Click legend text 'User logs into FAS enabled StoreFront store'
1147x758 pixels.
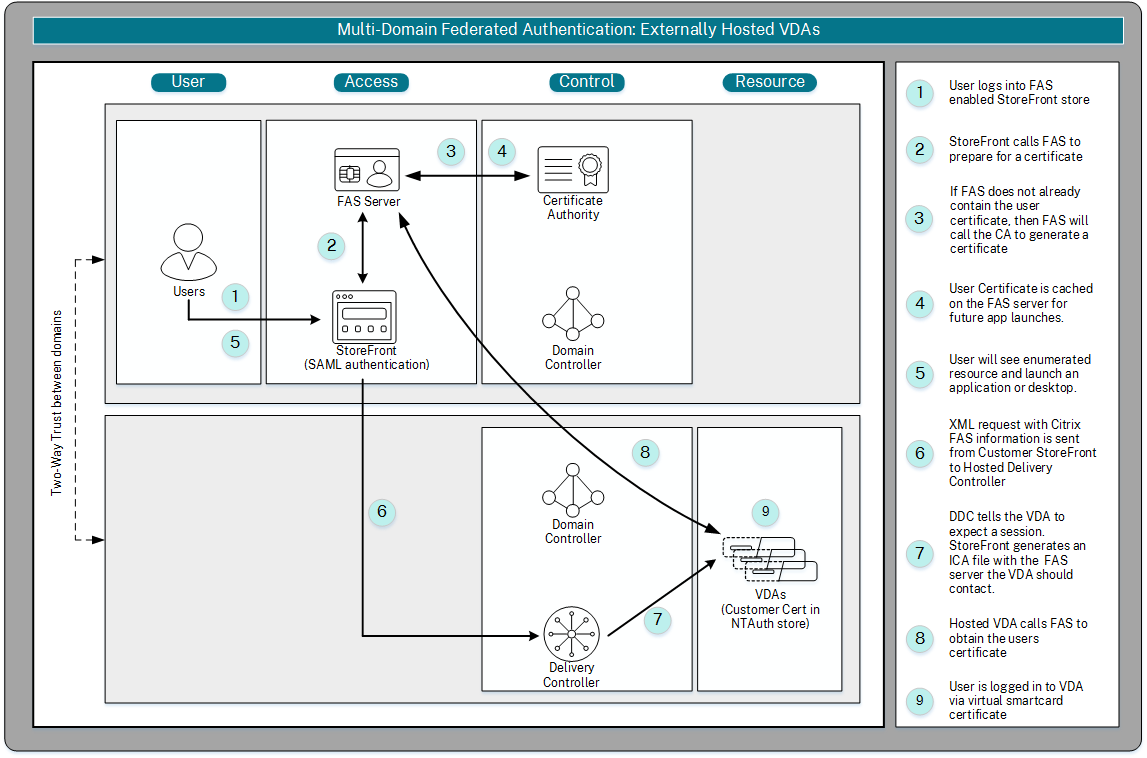tap(1019, 92)
